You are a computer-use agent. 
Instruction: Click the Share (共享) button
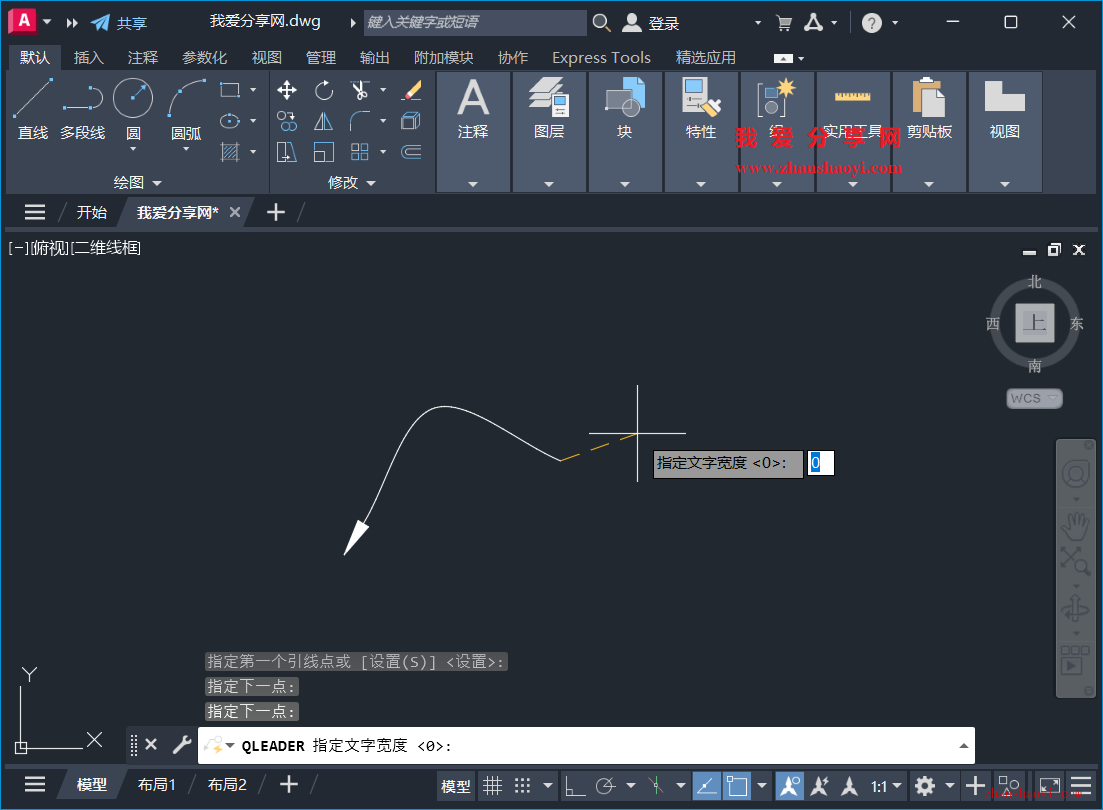point(119,23)
